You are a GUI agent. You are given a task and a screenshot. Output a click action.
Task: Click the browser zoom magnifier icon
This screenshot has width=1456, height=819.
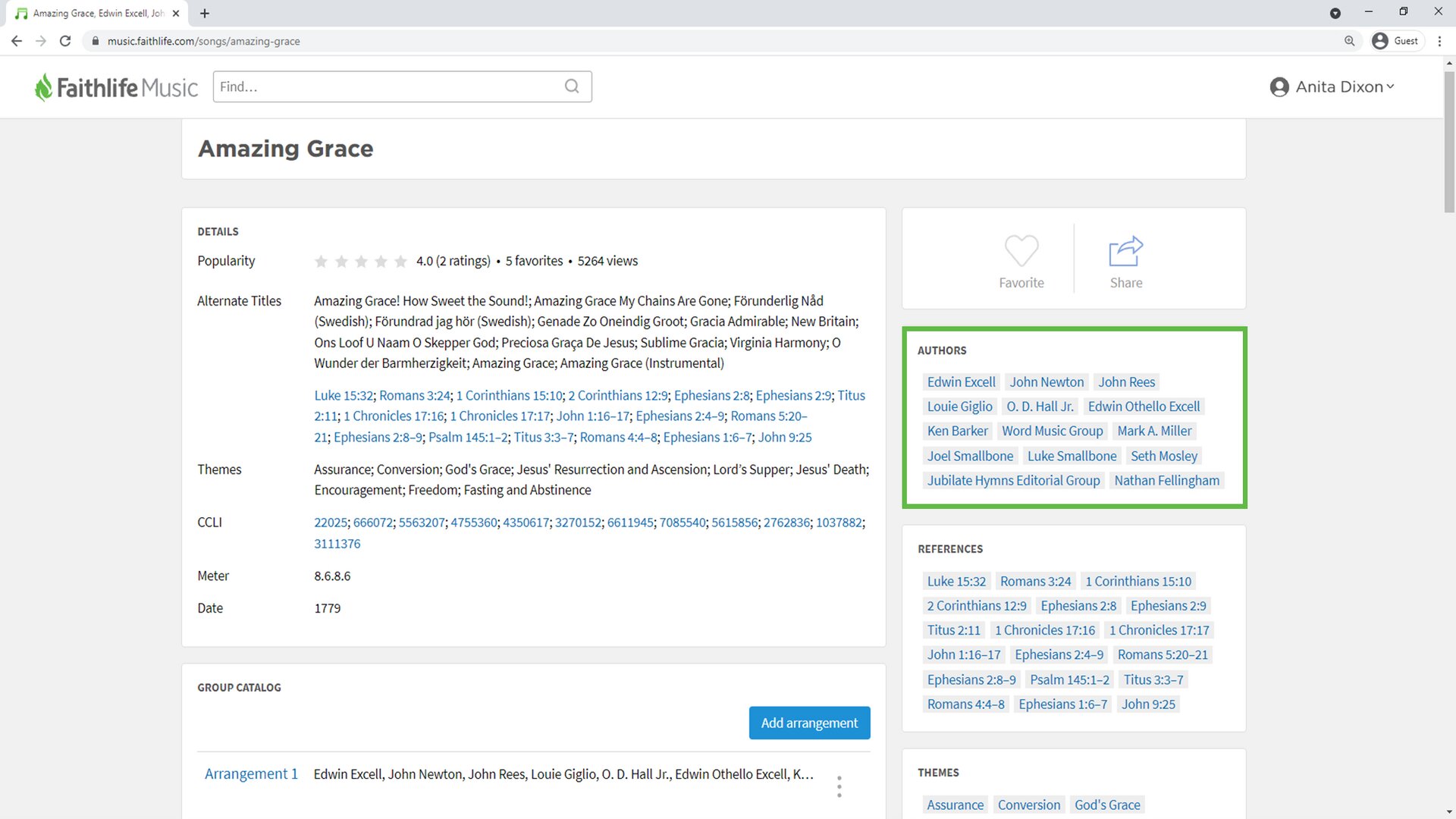pos(1349,41)
